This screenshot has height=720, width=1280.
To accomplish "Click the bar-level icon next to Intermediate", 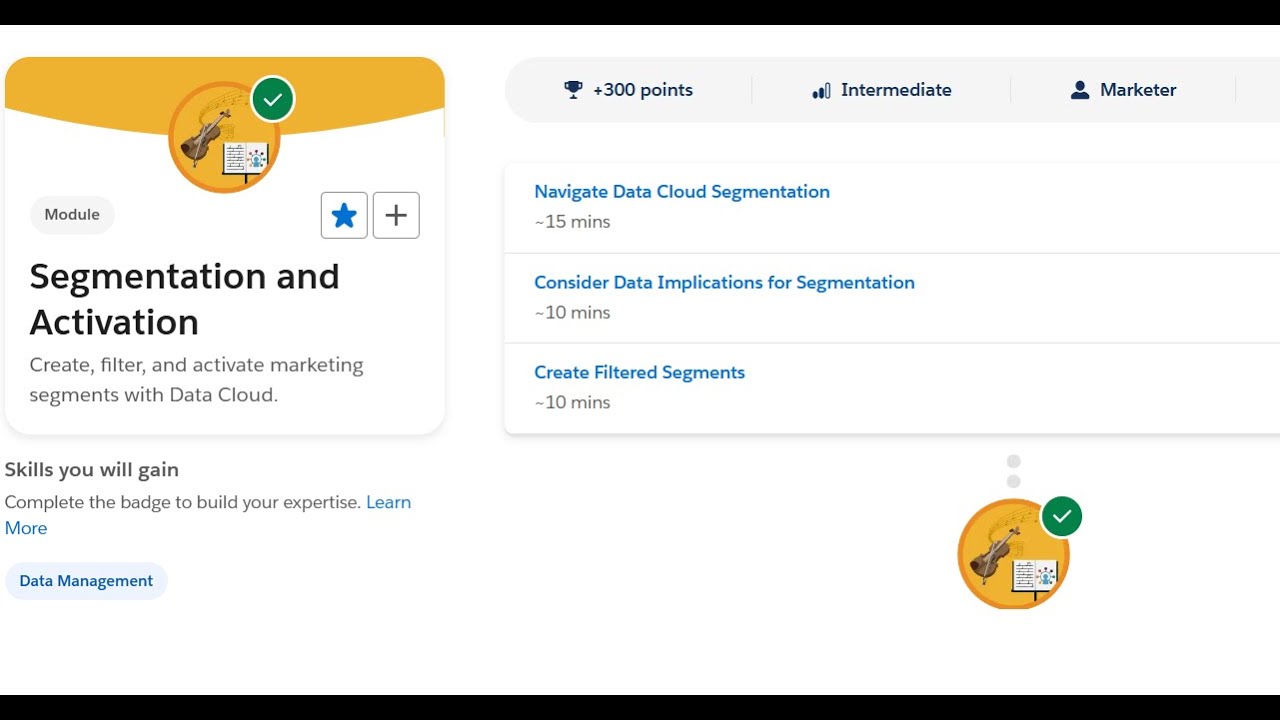I will (x=821, y=91).
